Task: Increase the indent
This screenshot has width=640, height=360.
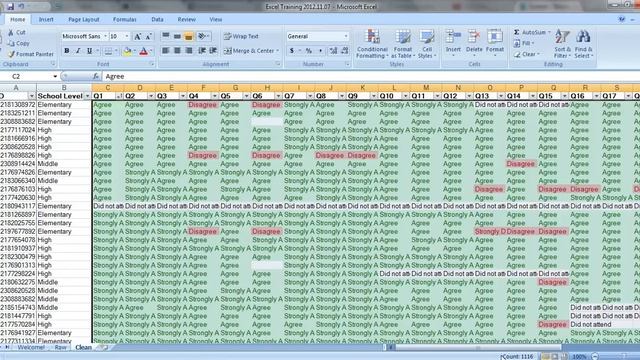Action: pos(213,51)
